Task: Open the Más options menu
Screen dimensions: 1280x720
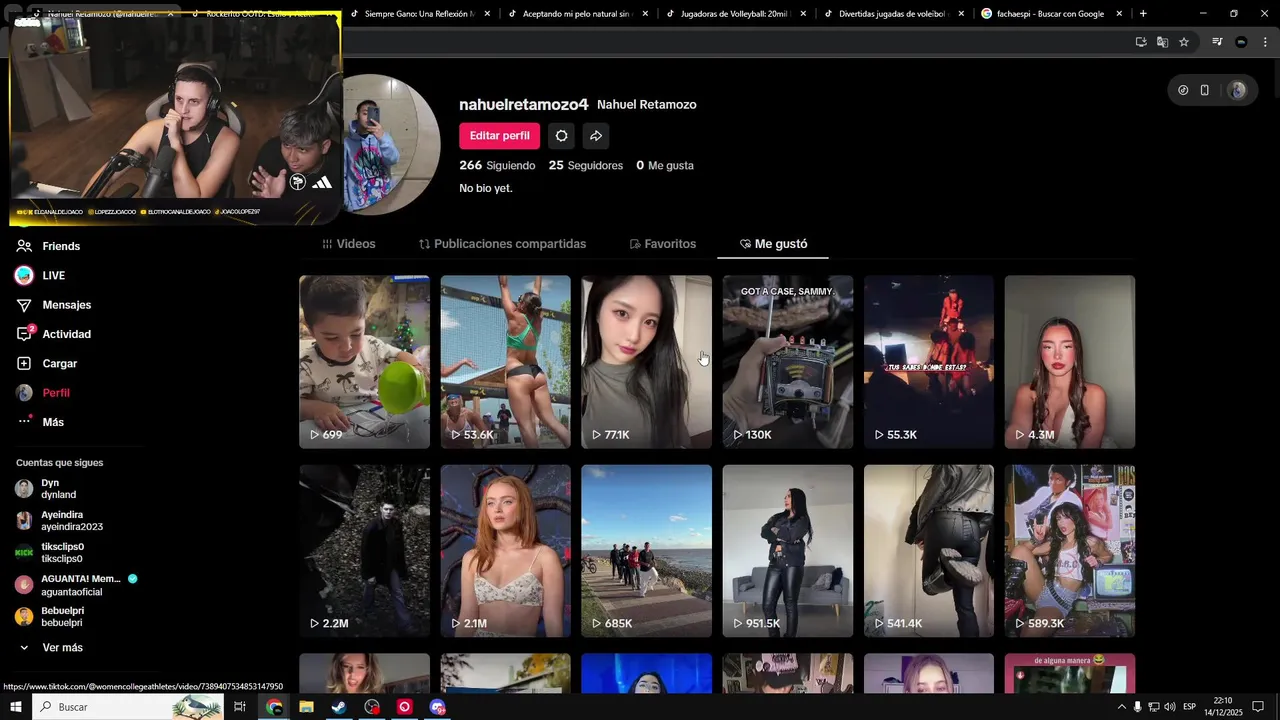Action: pos(53,422)
